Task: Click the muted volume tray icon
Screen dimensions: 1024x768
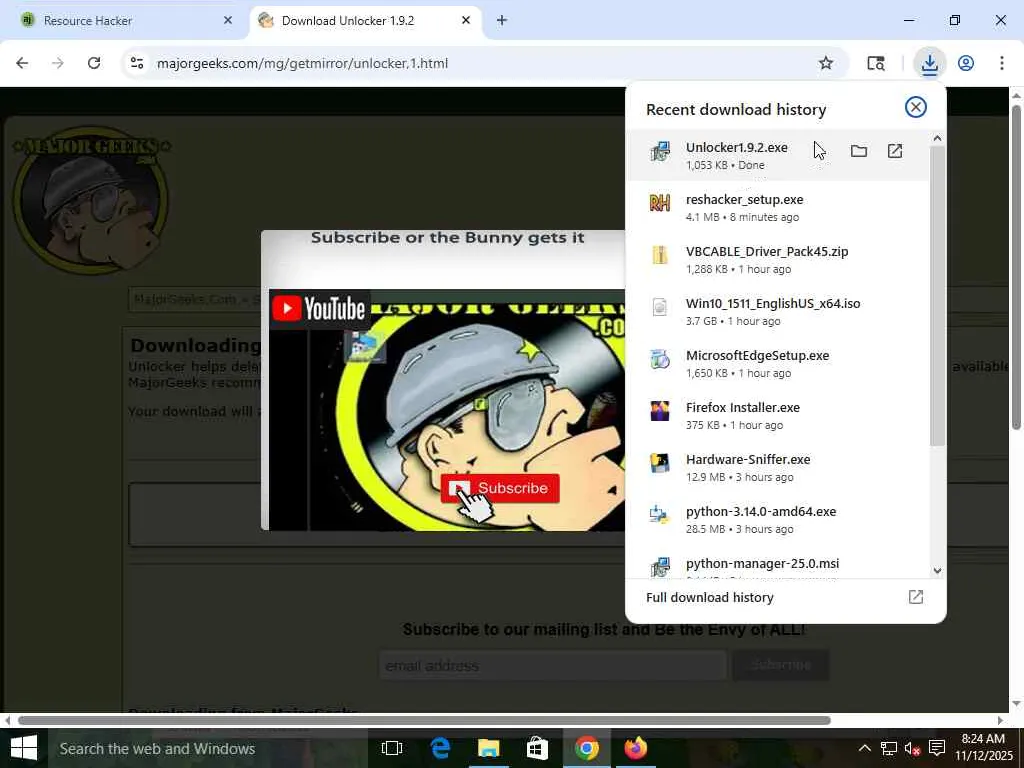Action: tap(912, 748)
